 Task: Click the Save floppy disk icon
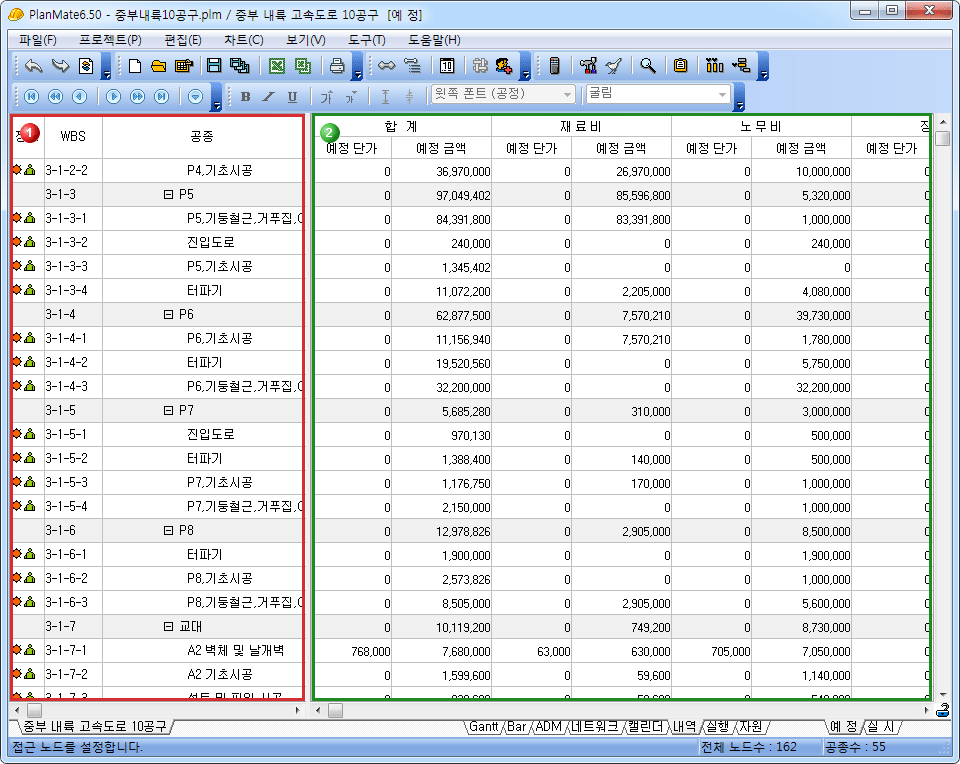213,66
